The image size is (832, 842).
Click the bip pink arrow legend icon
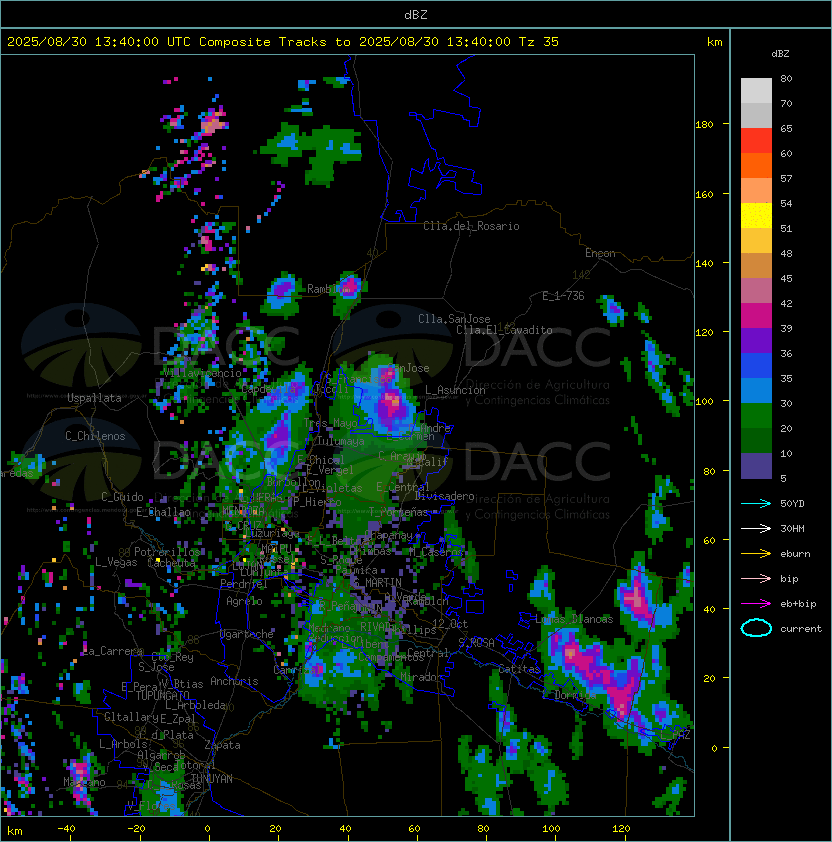[x=756, y=579]
